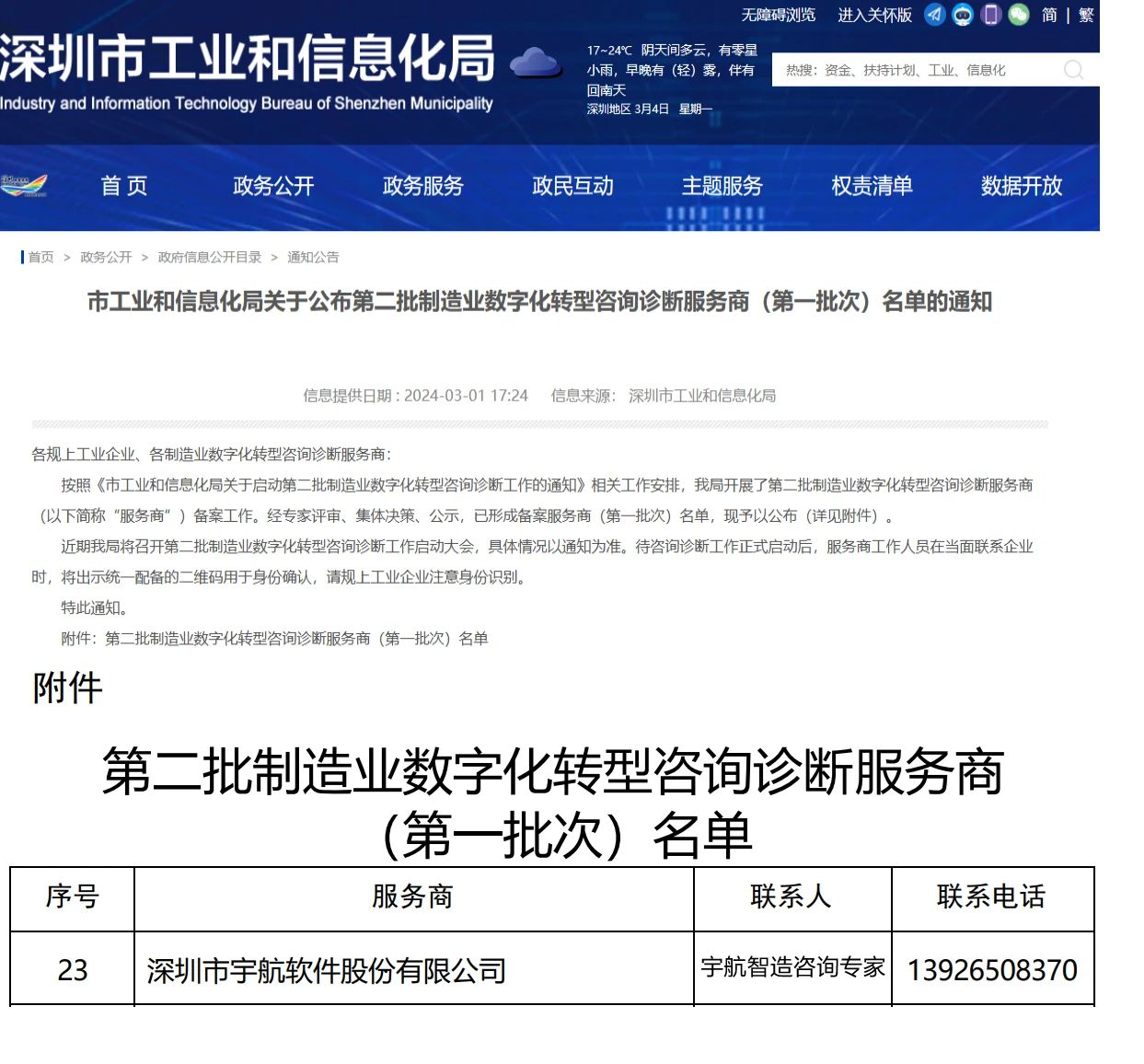This screenshot has height=1064, width=1144.
Task: Switch to Simplified Chinese (简)
Action: (x=1049, y=15)
